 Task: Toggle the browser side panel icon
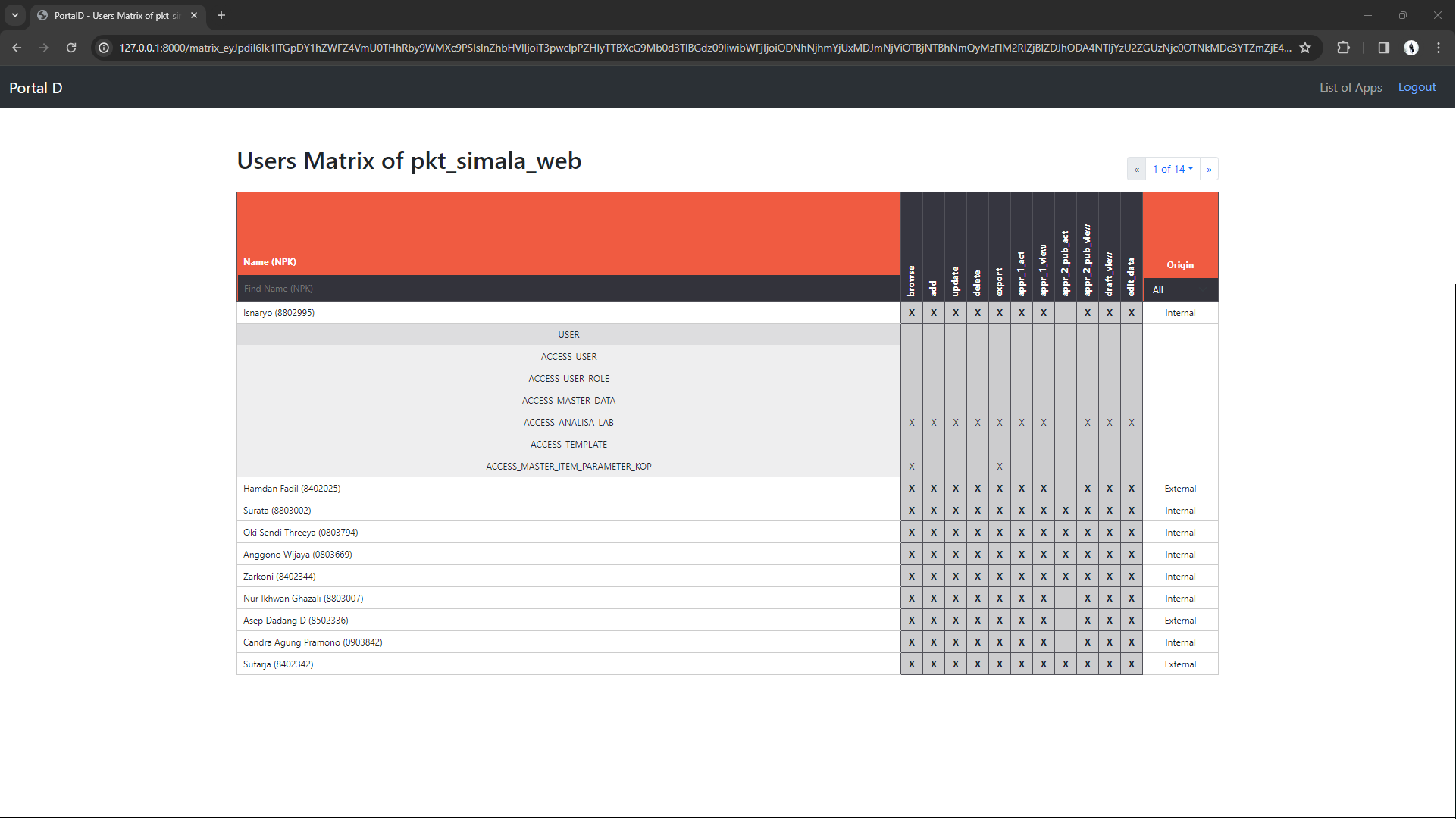click(x=1383, y=48)
